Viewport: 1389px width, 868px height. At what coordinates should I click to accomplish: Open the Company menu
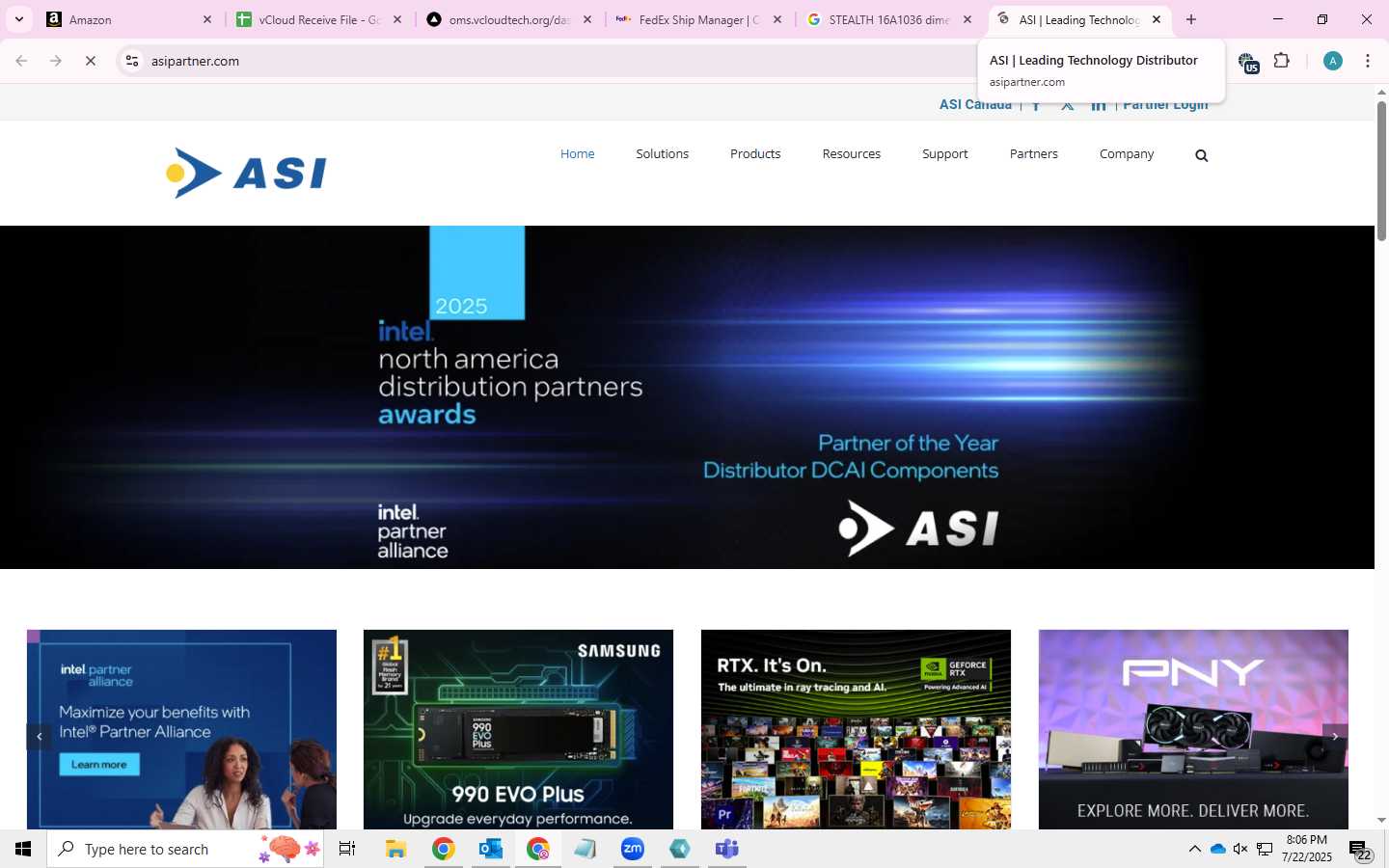[1127, 154]
